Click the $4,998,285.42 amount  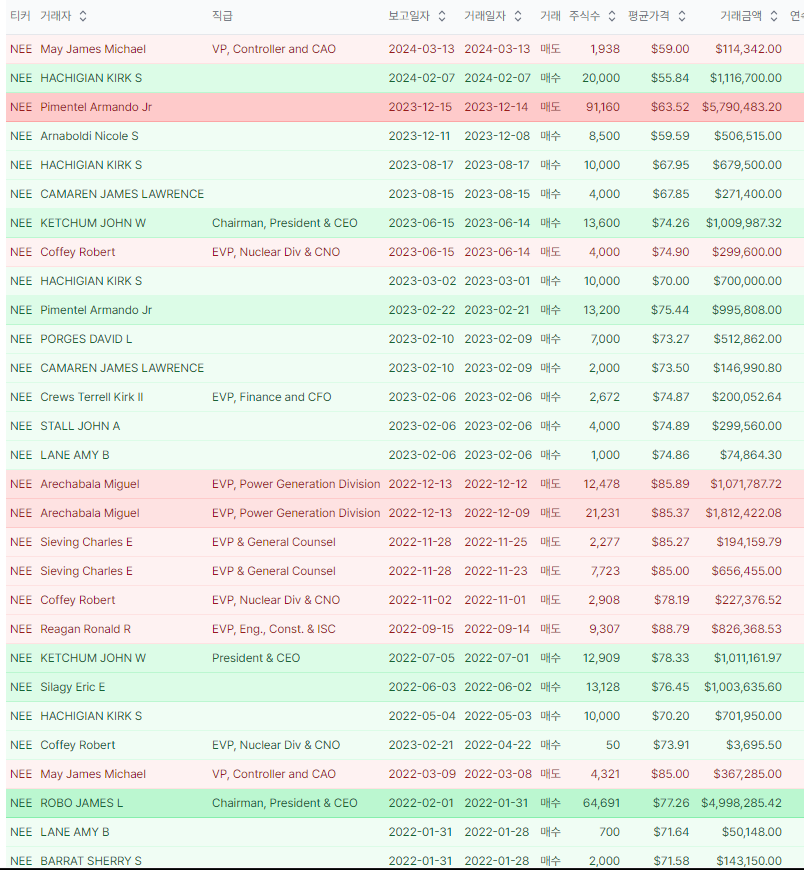(x=741, y=803)
